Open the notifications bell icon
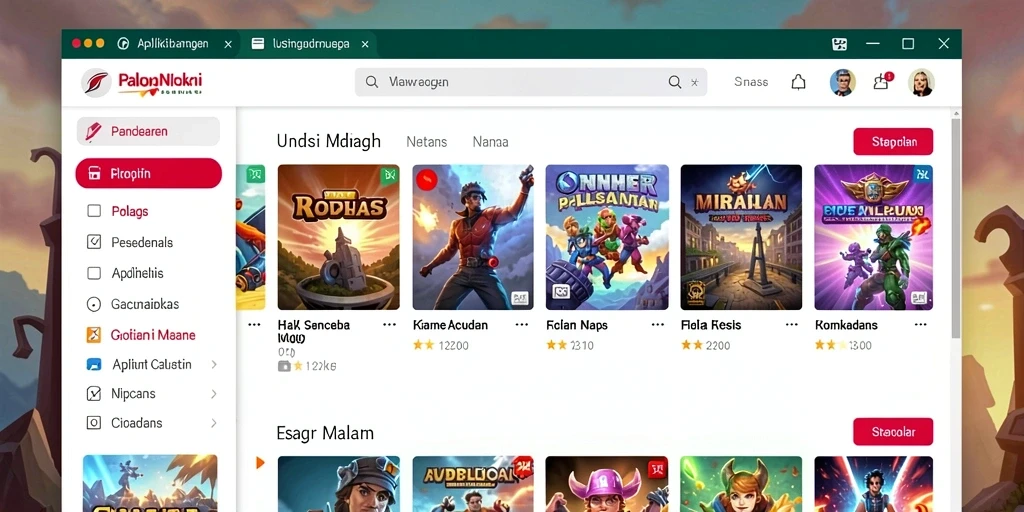Image resolution: width=1024 pixels, height=512 pixels. coord(798,82)
